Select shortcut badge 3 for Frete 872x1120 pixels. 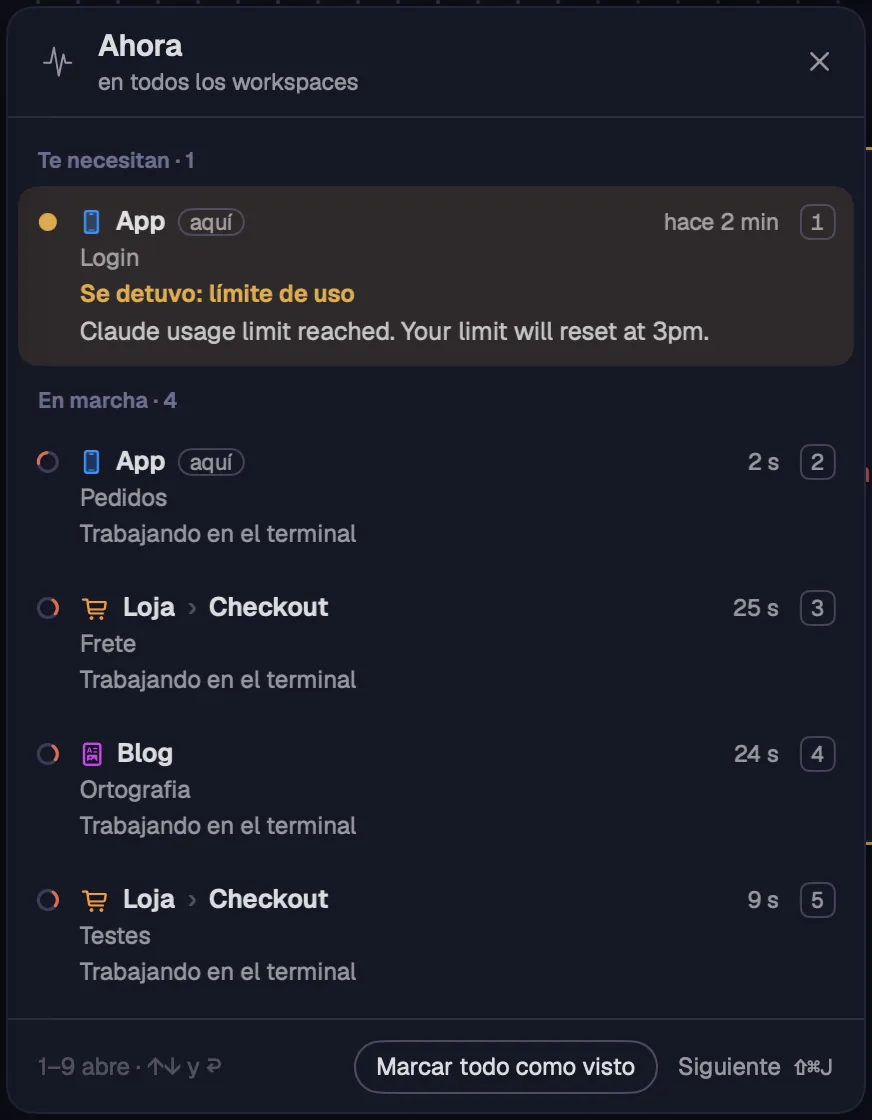(818, 608)
